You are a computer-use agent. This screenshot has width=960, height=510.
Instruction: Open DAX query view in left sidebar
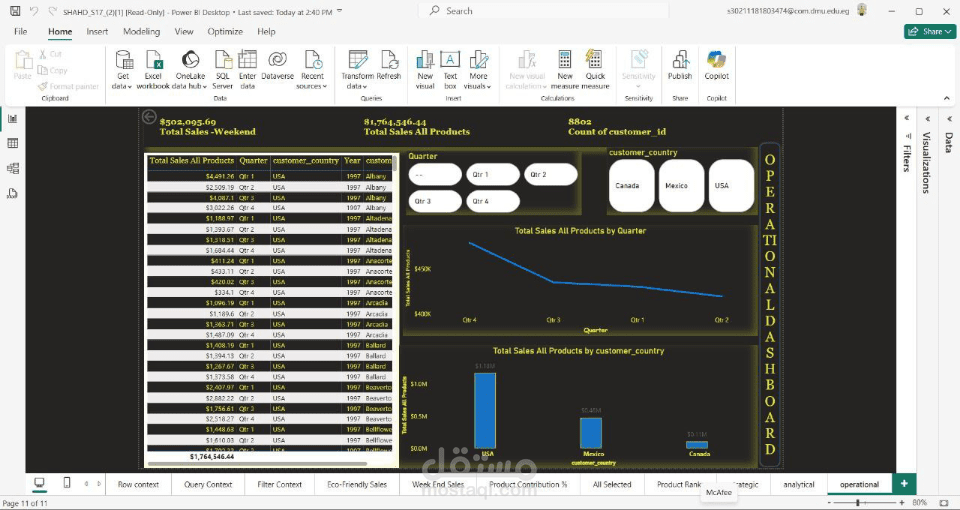coord(13,193)
